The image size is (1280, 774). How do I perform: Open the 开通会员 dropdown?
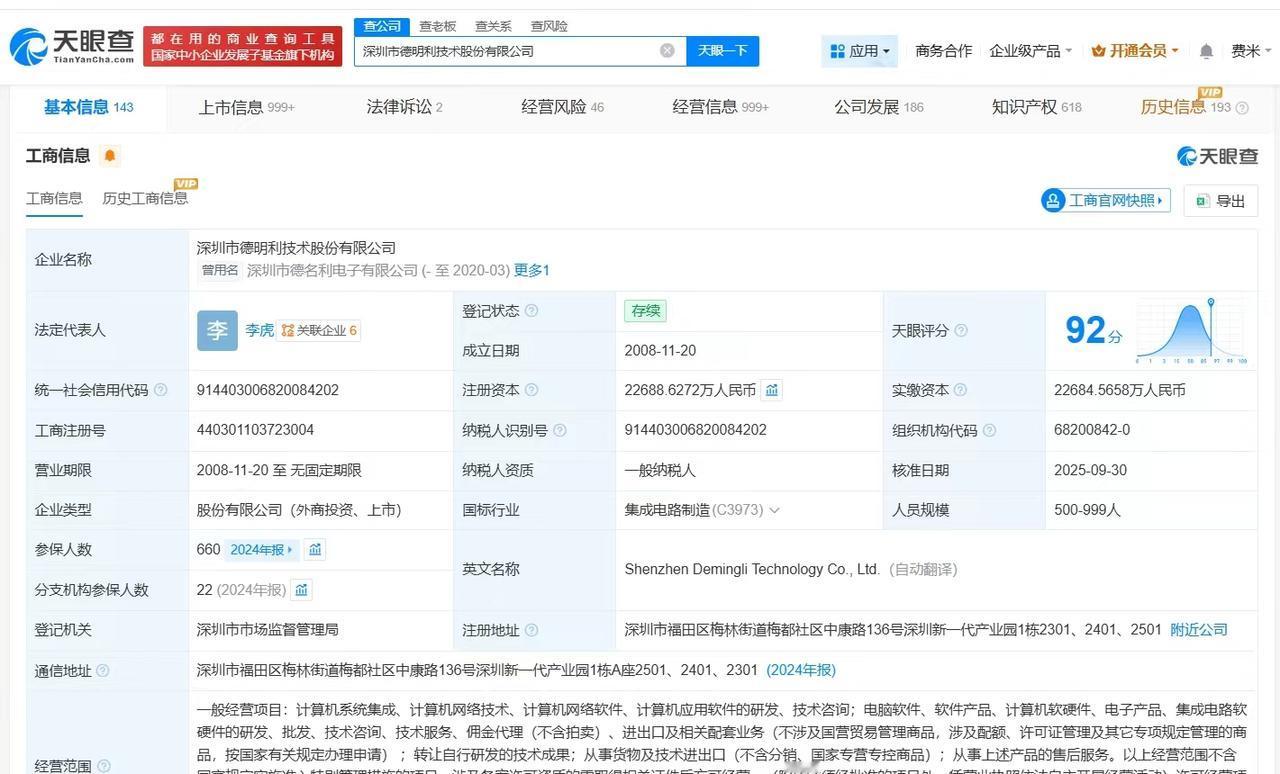click(x=1135, y=51)
